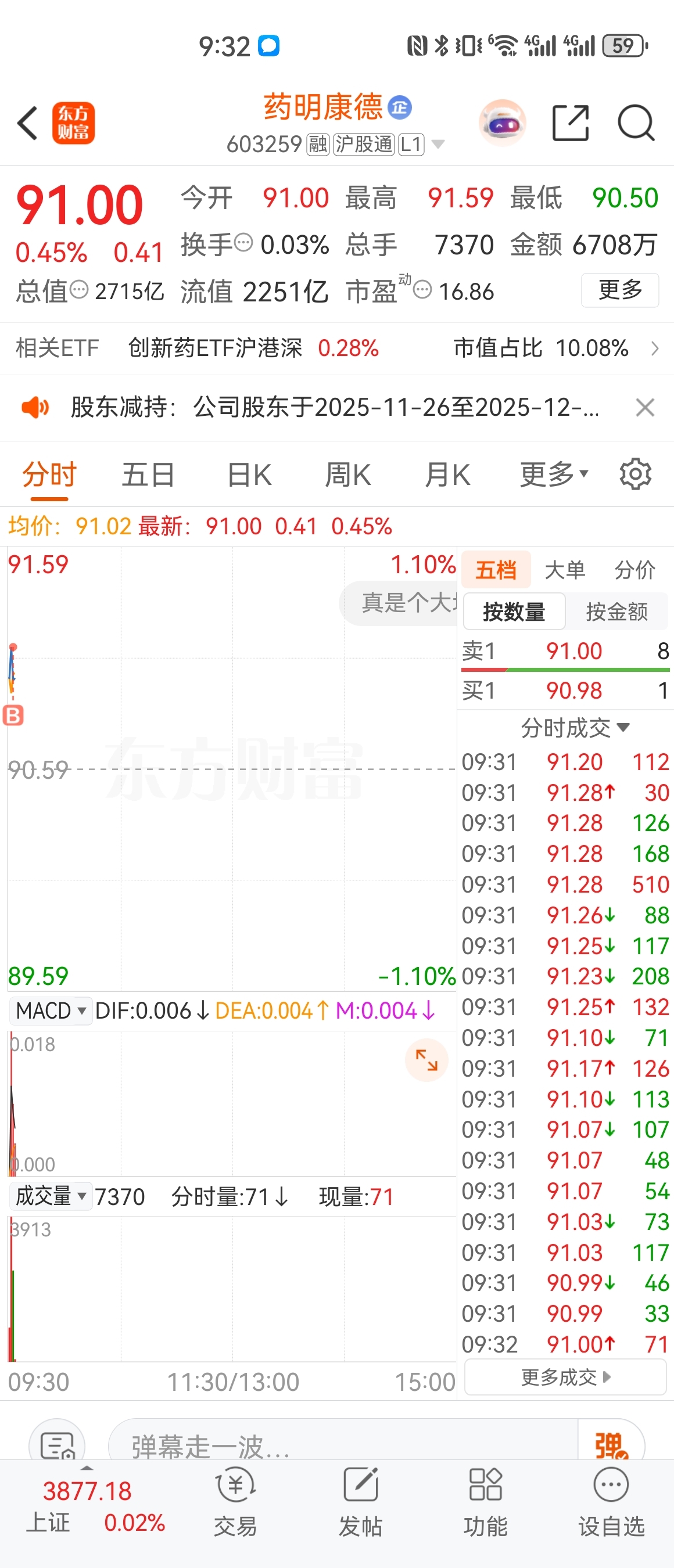The height and width of the screenshot is (1568, 674).
Task: Tap the 09:31 91.23 208 trade row
Action: click(565, 977)
